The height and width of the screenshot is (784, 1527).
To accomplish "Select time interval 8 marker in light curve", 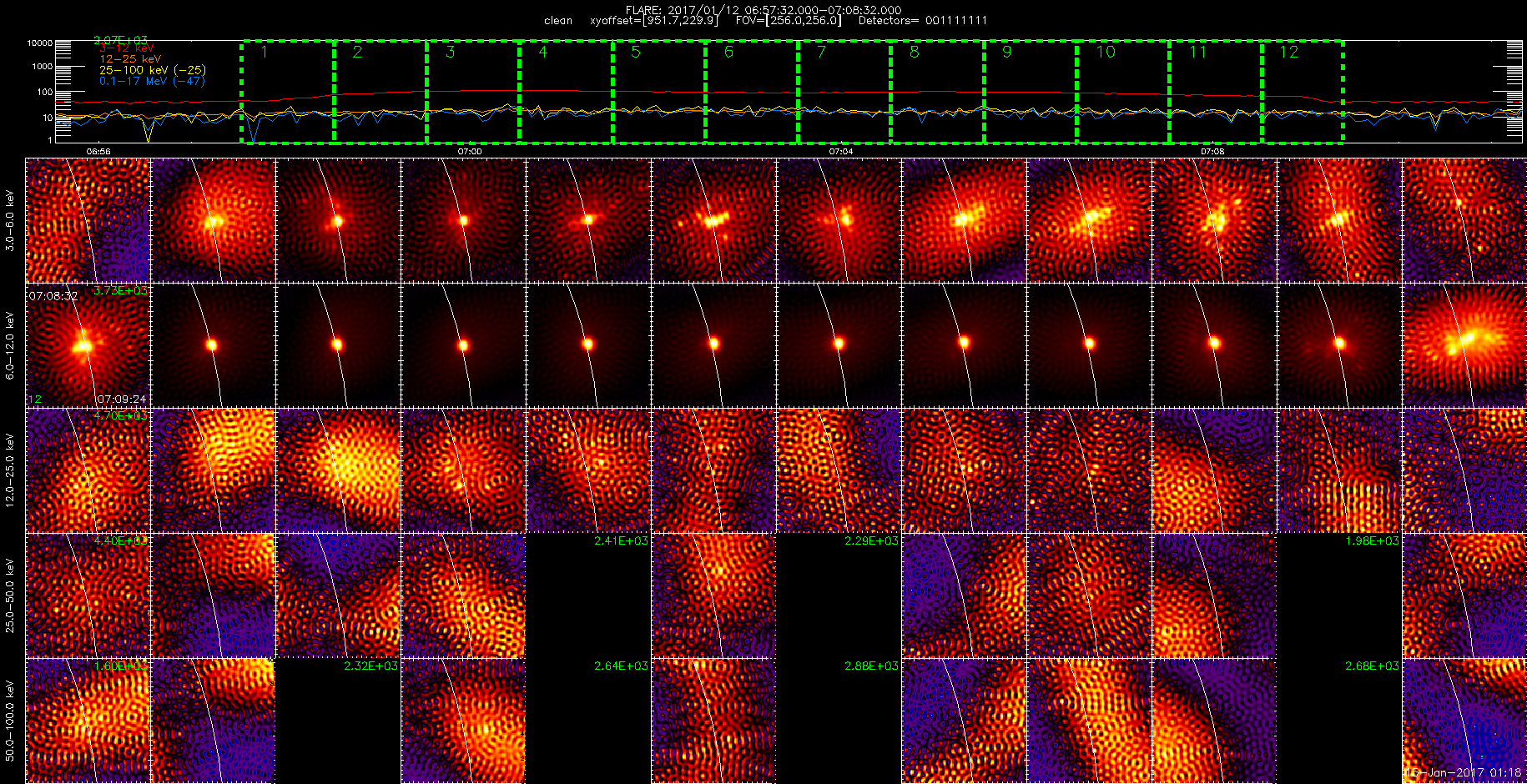I will tap(914, 52).
